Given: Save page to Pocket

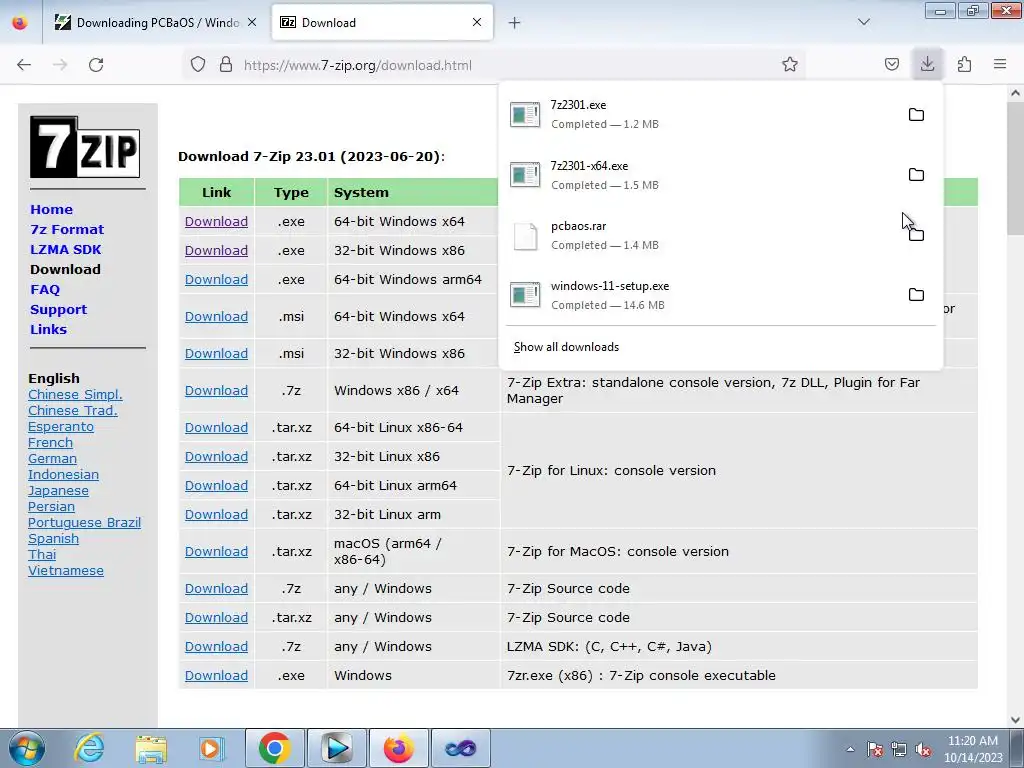Looking at the screenshot, I should tap(891, 65).
